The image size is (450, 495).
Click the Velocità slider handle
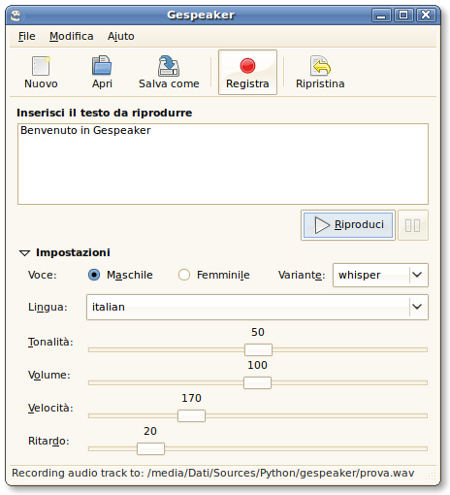coord(191,416)
